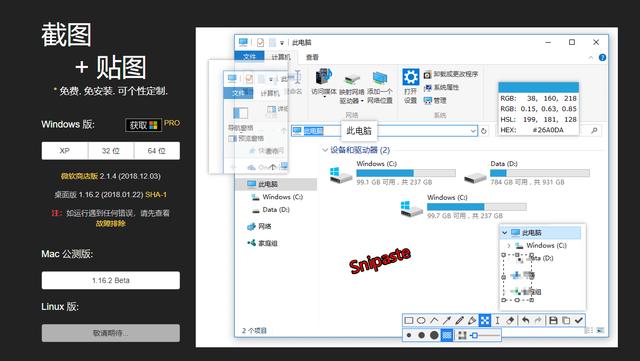640x361 pixels.
Task: Adjust the mosaic strength slider handle
Action: 474,336
